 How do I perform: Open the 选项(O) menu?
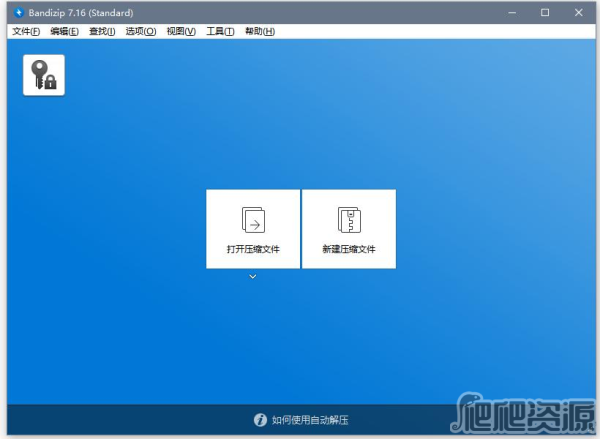[x=141, y=31]
